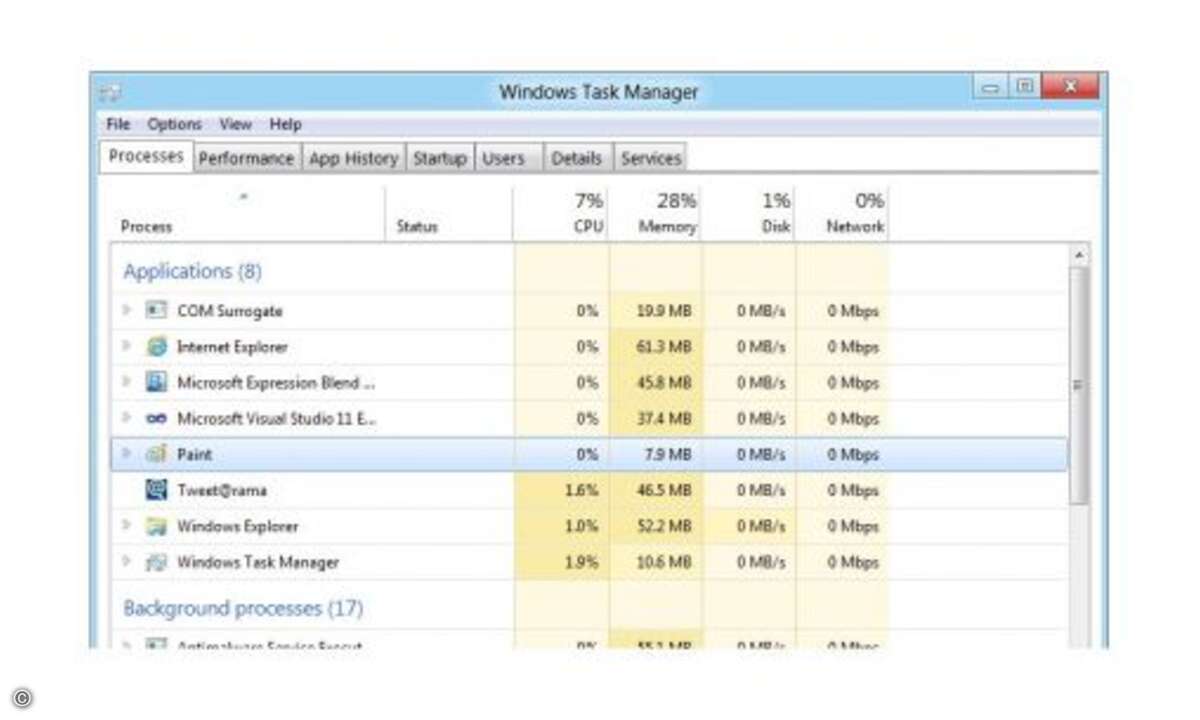Open the View menu
This screenshot has width=1200, height=720.
click(x=235, y=125)
